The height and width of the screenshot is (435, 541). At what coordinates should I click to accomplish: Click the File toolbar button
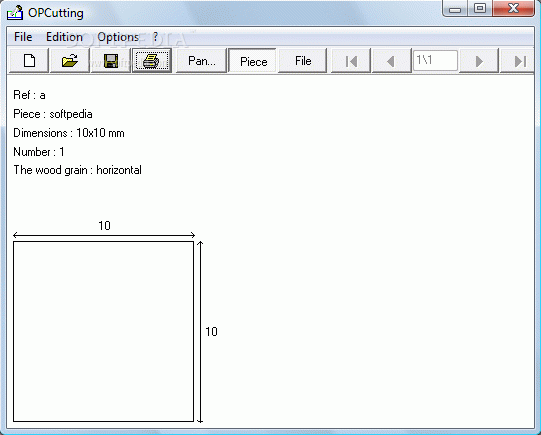pos(303,61)
